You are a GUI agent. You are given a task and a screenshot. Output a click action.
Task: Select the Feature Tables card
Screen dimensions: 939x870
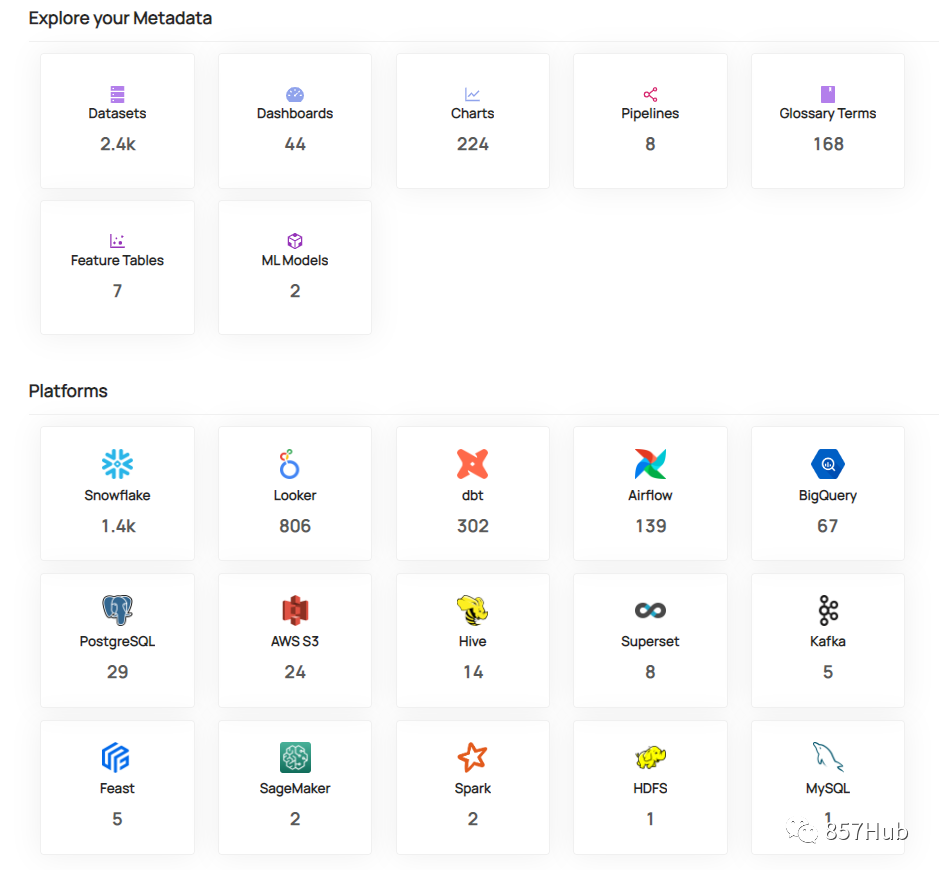point(117,267)
